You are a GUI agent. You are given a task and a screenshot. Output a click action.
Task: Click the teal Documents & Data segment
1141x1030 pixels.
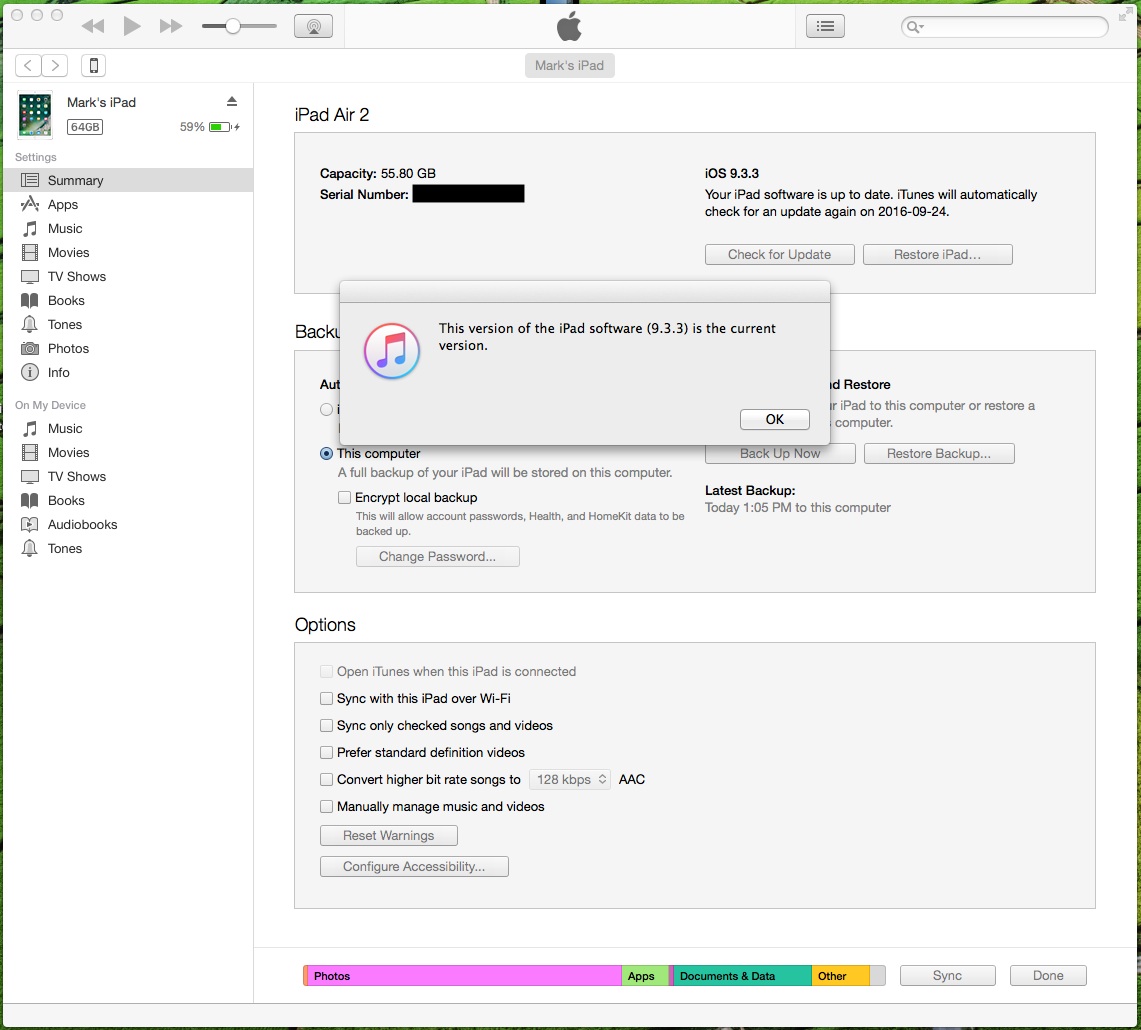pos(742,975)
